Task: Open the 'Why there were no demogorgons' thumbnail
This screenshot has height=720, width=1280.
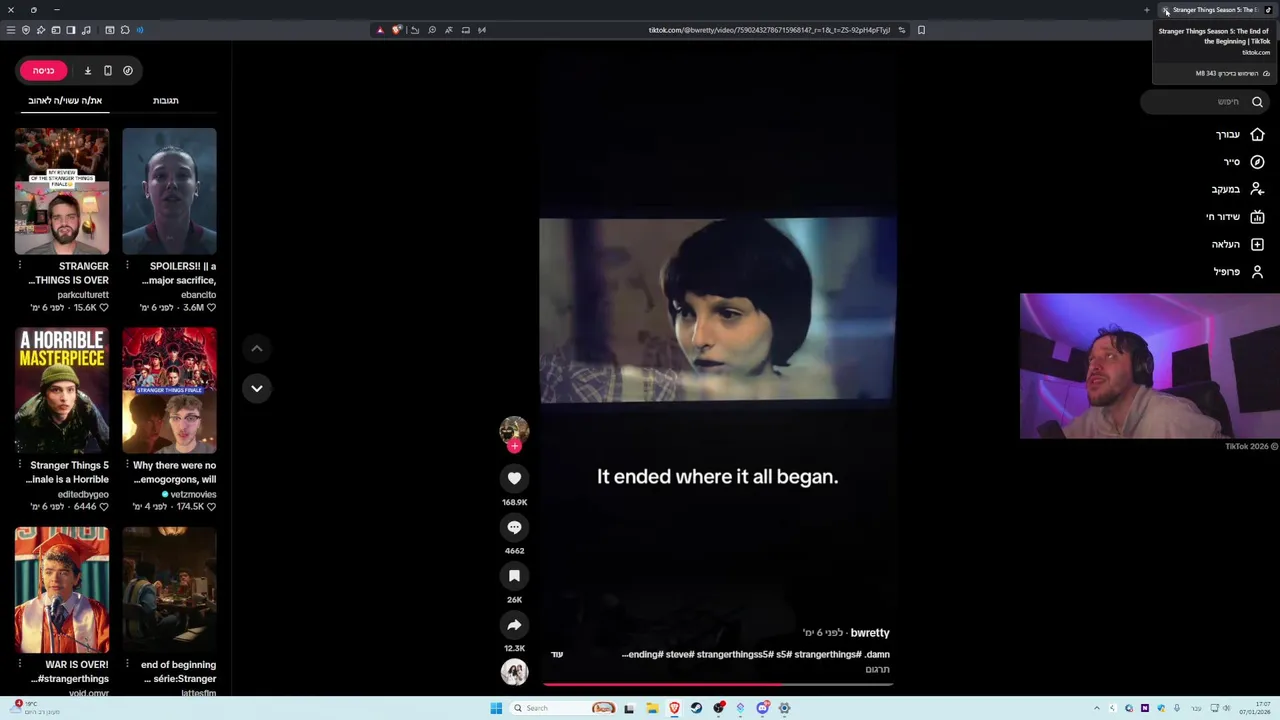Action: coord(169,390)
